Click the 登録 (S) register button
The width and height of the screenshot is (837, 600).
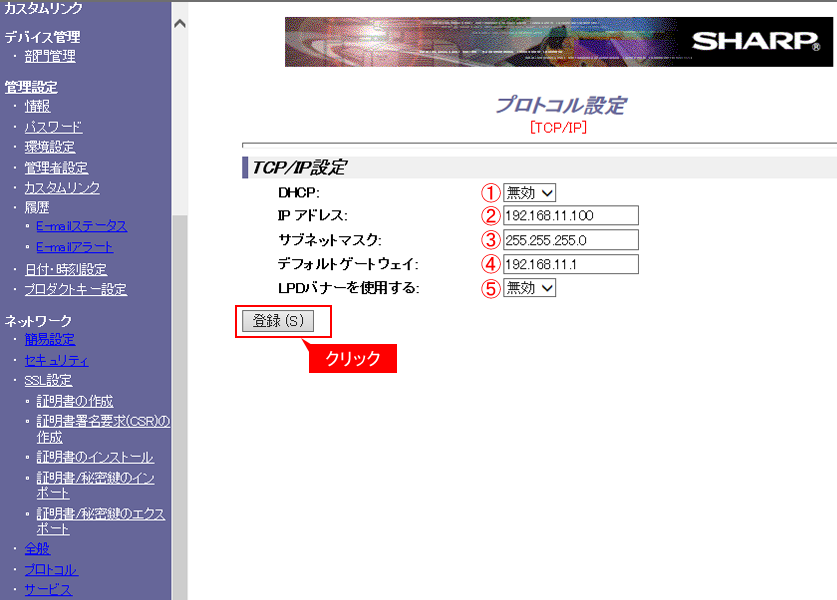pyautogui.click(x=277, y=321)
